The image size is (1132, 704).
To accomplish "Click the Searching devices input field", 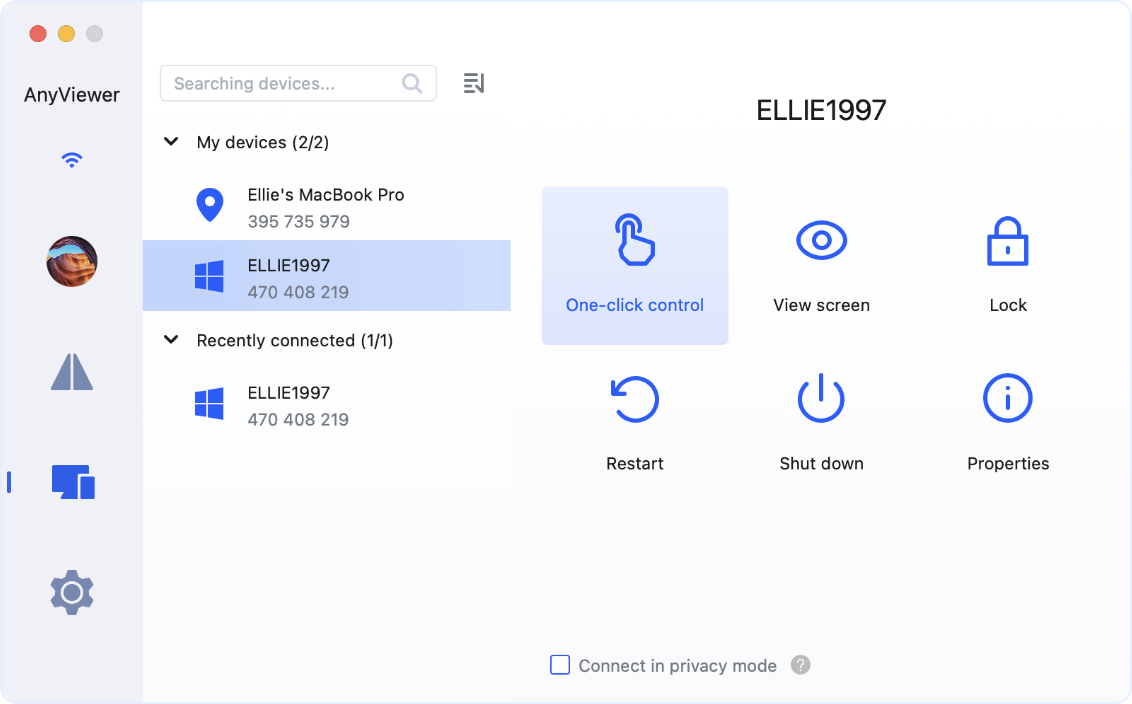I will tap(283, 84).
